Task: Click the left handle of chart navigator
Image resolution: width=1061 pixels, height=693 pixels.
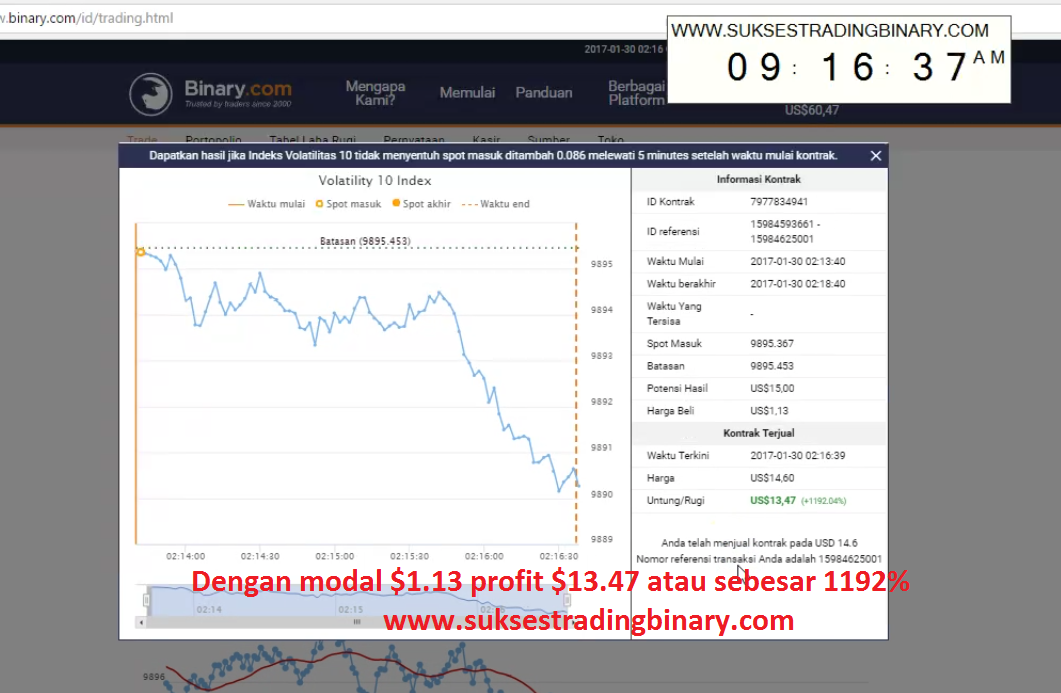Action: tap(147, 600)
